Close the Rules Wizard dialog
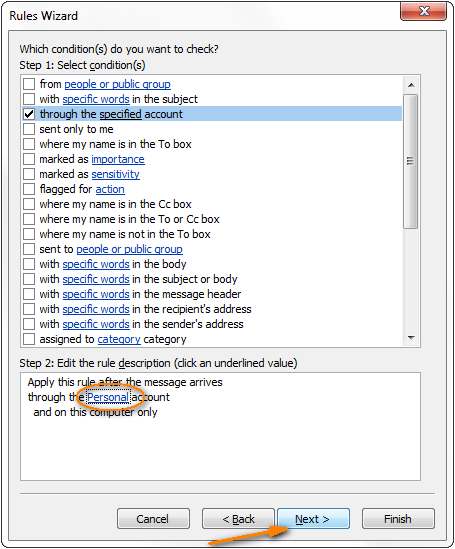 pos(424,12)
